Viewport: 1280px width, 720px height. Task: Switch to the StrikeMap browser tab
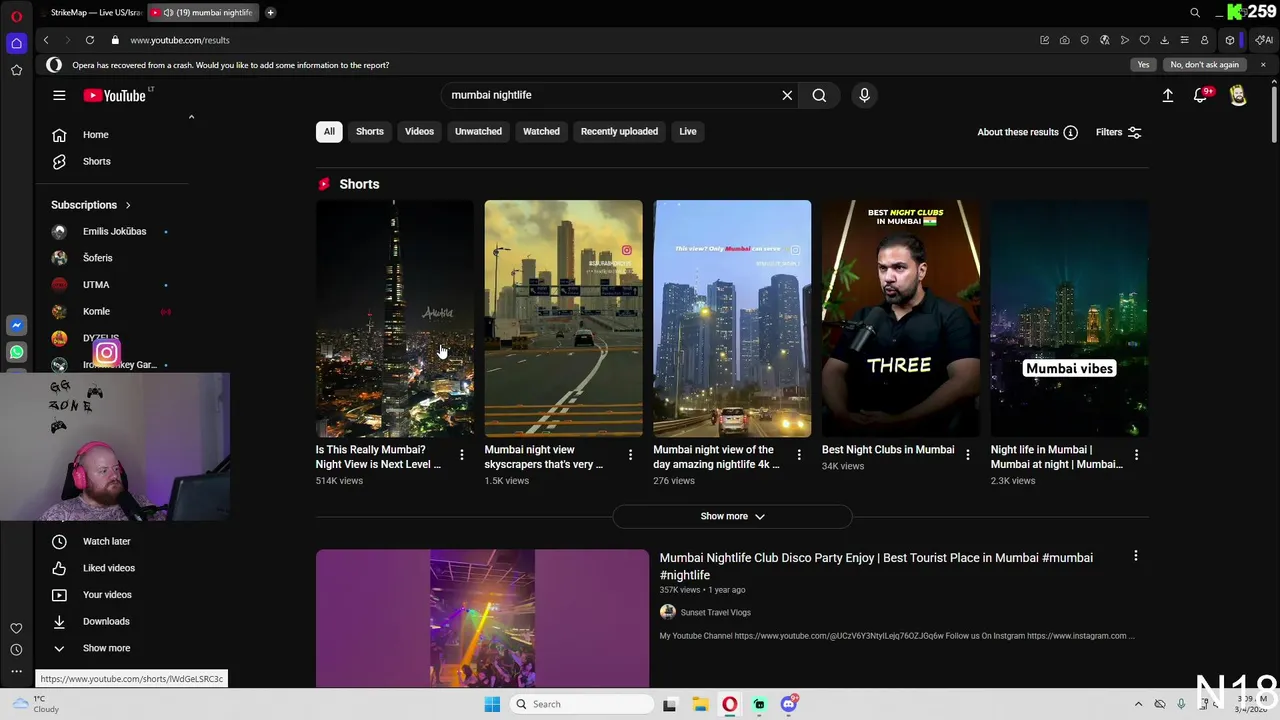pos(93,12)
